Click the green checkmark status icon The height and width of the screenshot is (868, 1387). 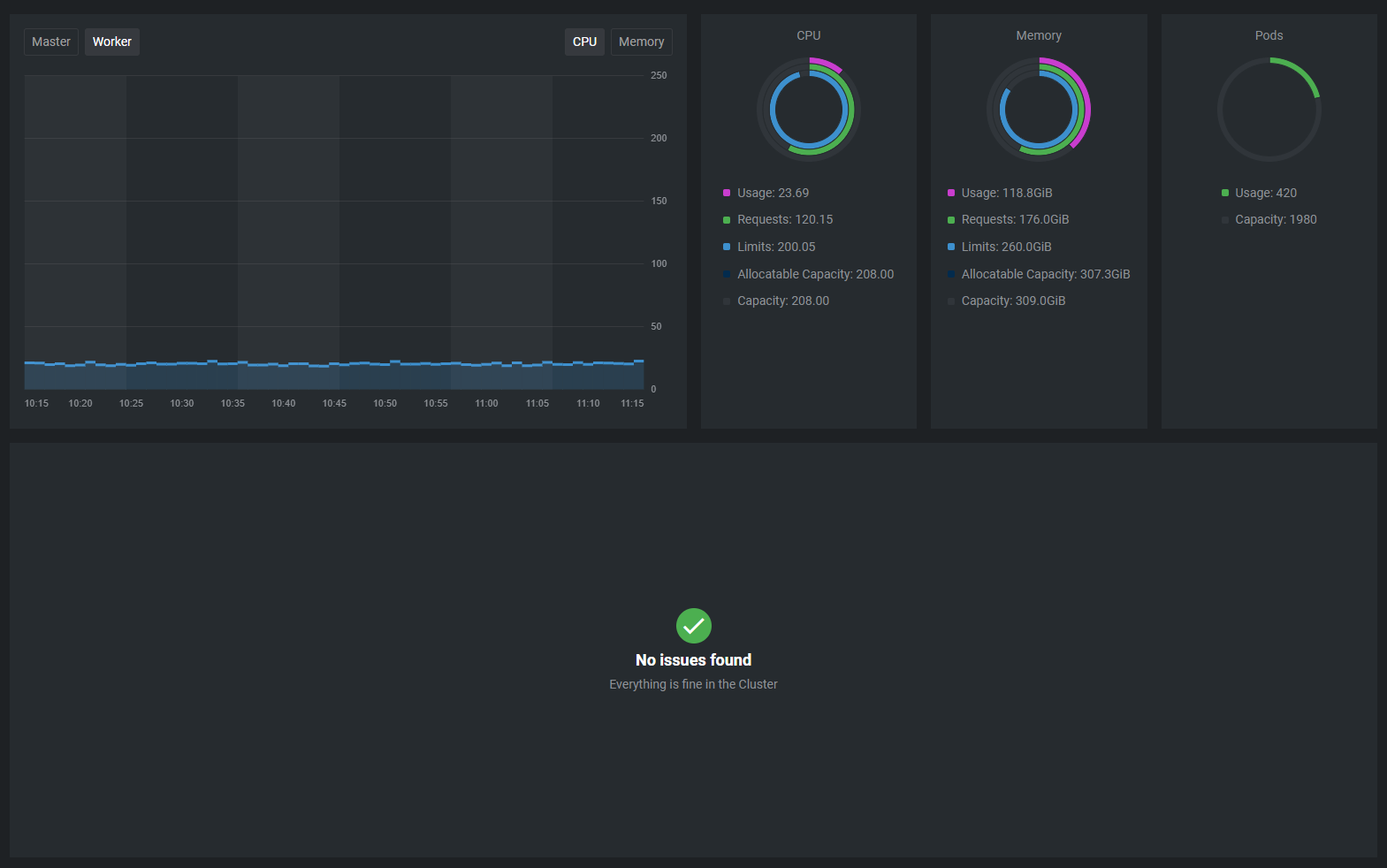[x=694, y=626]
